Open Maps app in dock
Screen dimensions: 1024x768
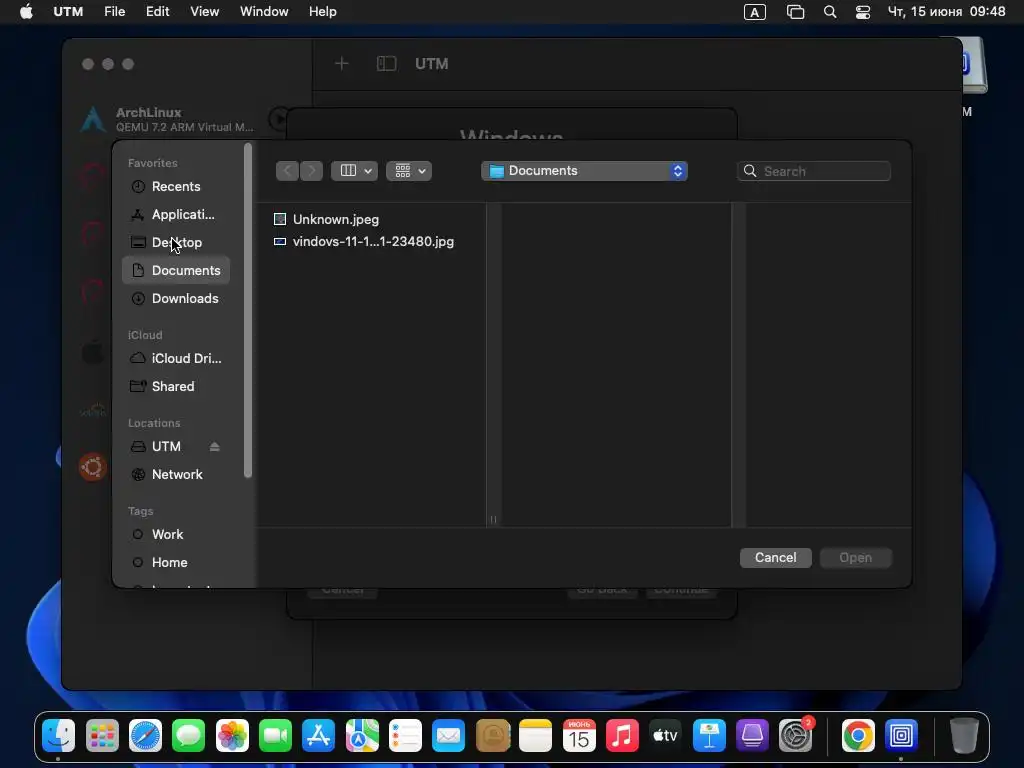point(362,736)
